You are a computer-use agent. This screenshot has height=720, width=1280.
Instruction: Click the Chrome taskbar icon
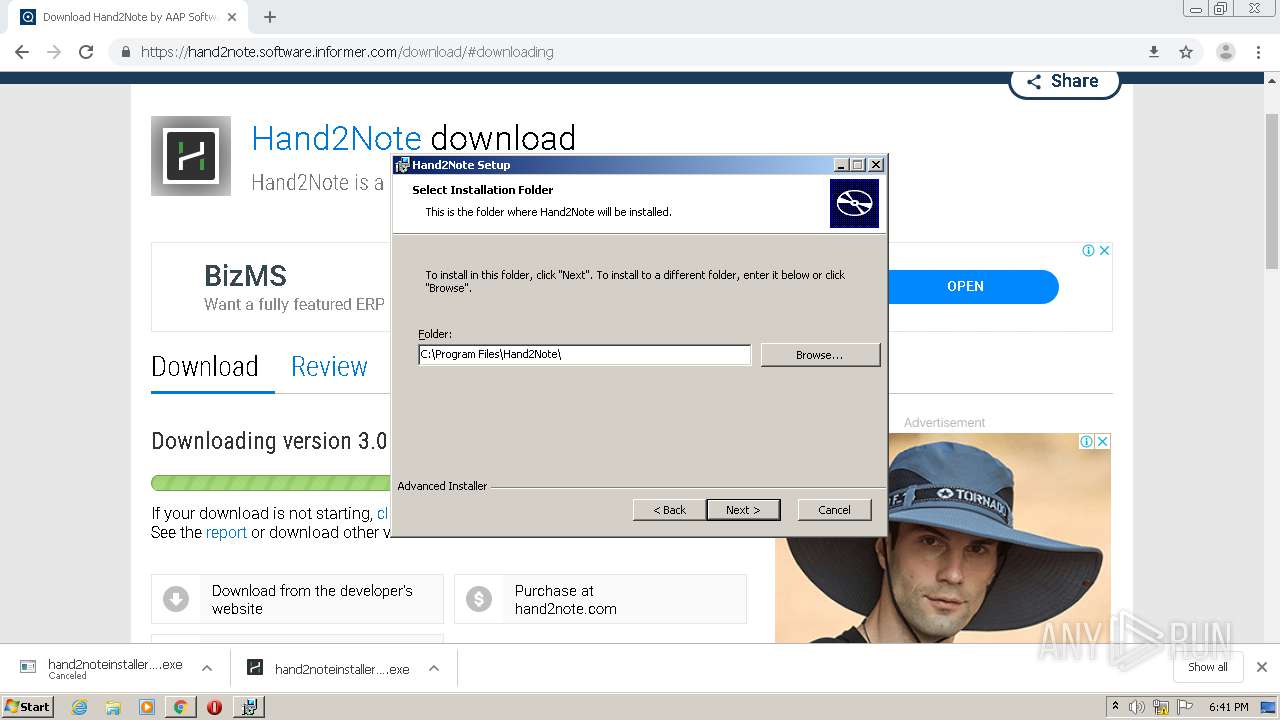180,707
